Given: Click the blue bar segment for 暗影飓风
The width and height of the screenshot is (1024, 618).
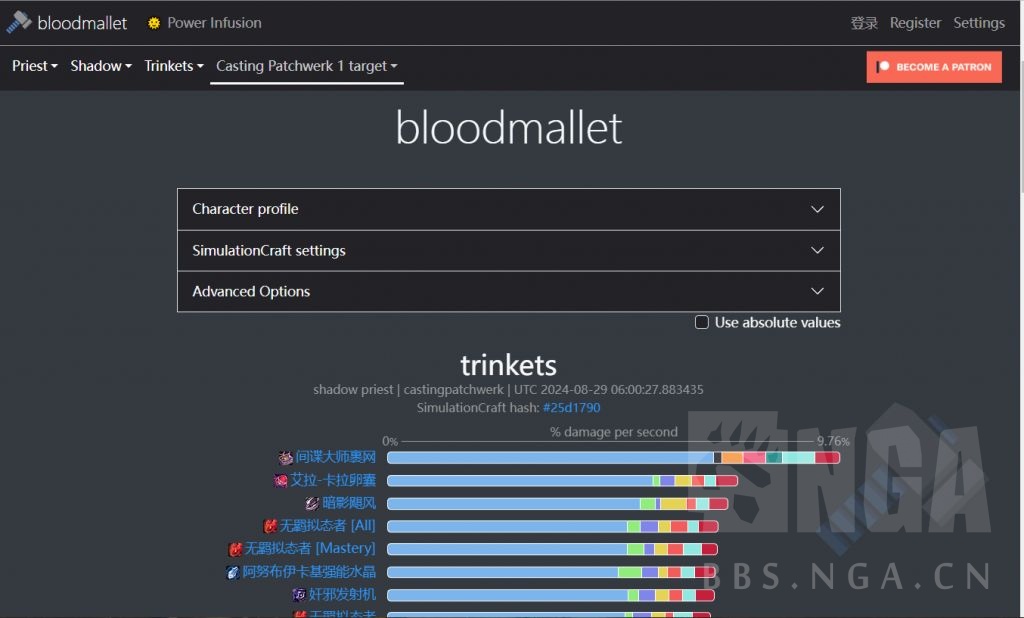Looking at the screenshot, I should point(512,503).
